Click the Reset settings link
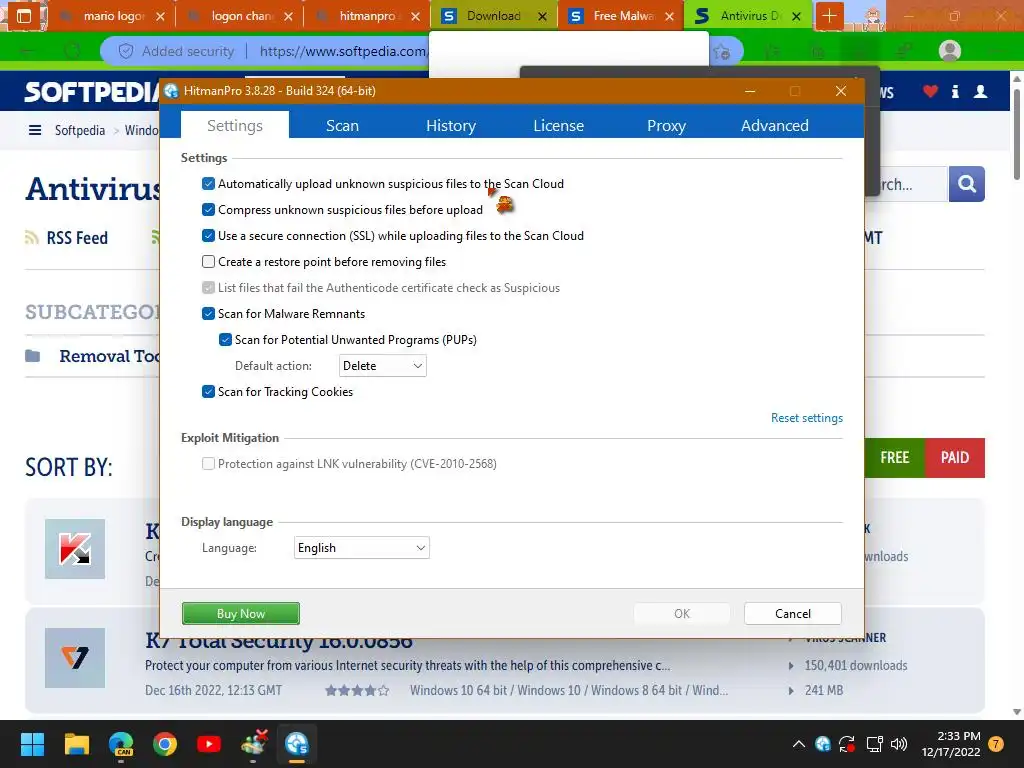1024x768 pixels. click(x=807, y=418)
